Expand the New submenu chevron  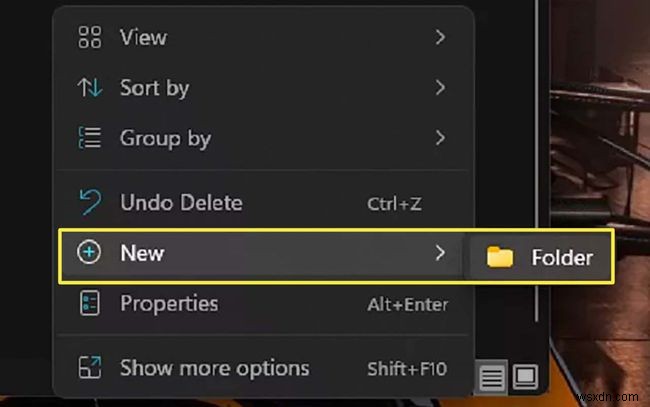(x=440, y=253)
